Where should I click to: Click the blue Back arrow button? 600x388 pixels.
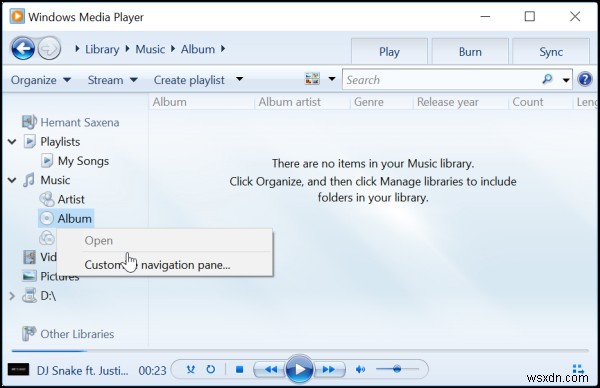23,49
